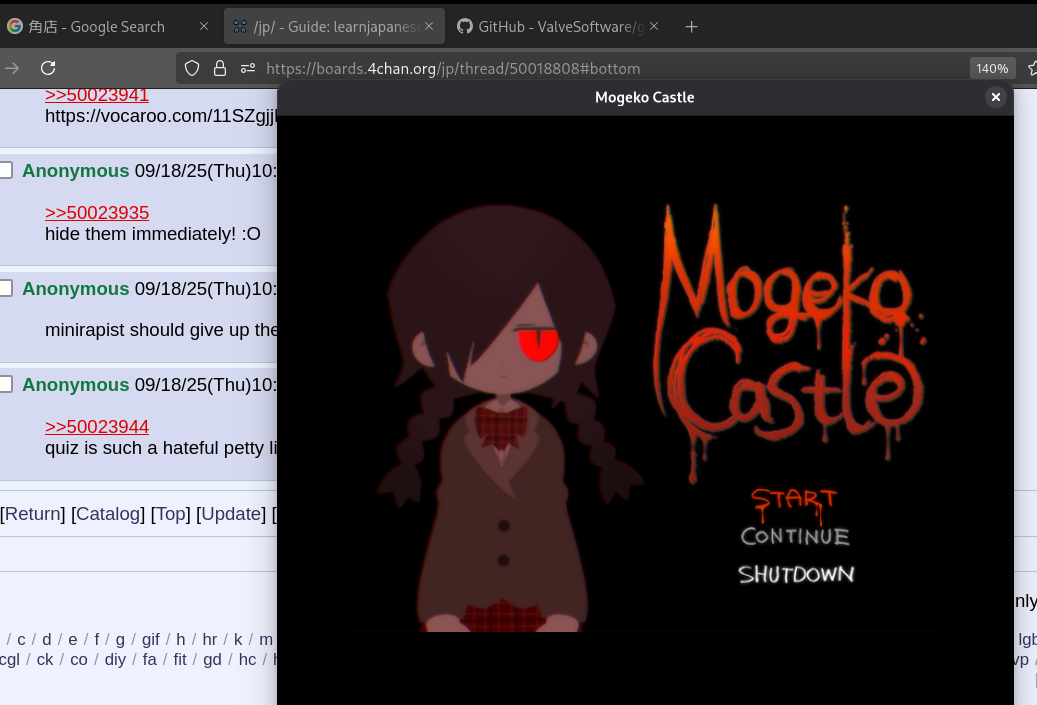The width and height of the screenshot is (1037, 705).
Task: Open the /e/ board link
Action: 73,640
